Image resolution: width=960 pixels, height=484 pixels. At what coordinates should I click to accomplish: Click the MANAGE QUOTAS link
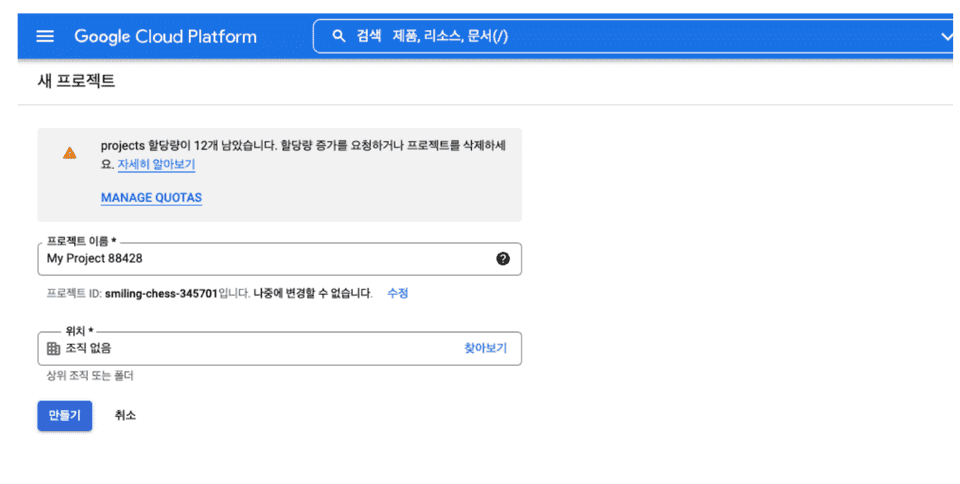pos(151,198)
